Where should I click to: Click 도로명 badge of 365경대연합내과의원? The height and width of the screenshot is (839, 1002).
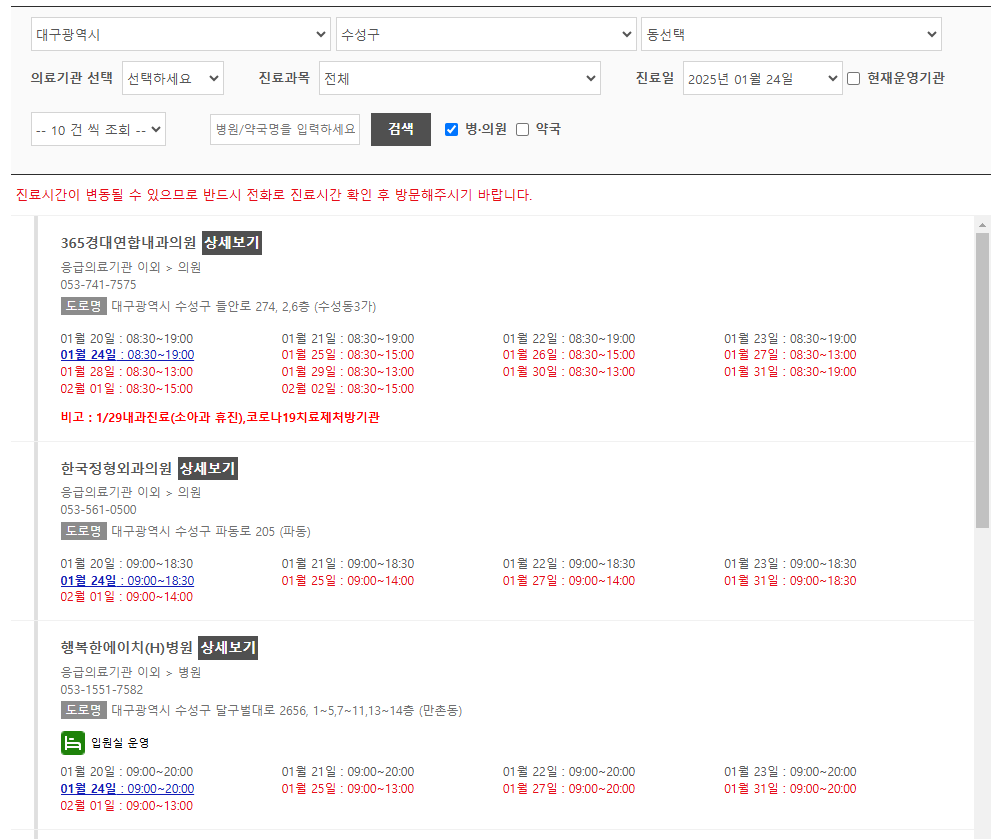[x=84, y=306]
